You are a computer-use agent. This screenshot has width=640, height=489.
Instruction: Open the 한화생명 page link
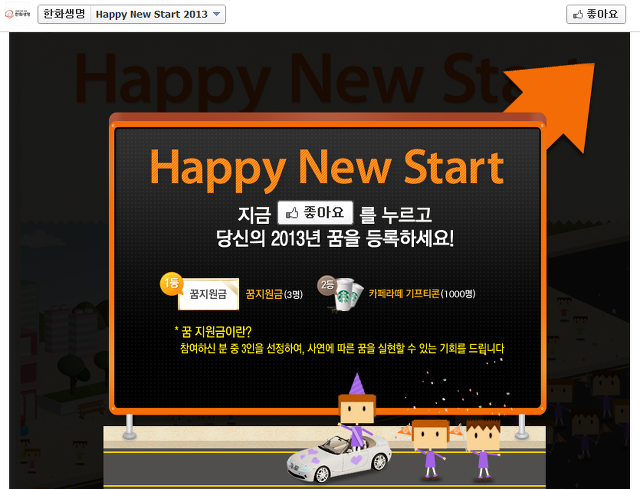(x=64, y=14)
